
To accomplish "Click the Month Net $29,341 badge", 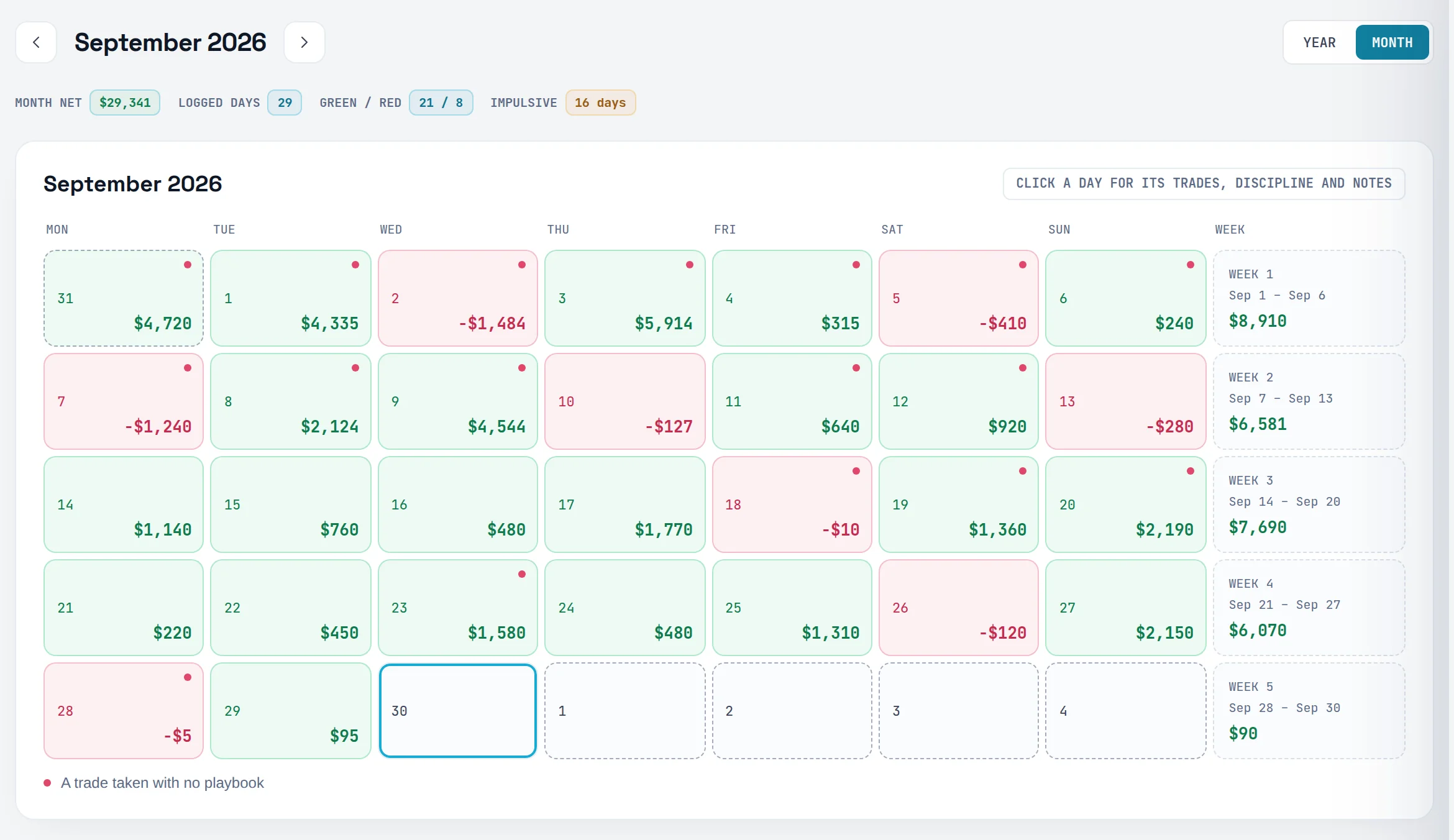I will coord(125,103).
